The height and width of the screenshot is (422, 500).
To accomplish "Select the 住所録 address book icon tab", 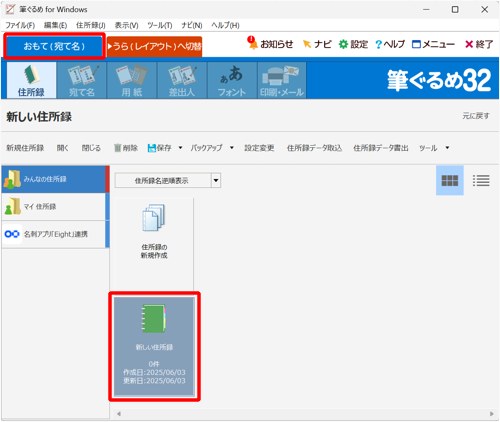I will point(31,80).
